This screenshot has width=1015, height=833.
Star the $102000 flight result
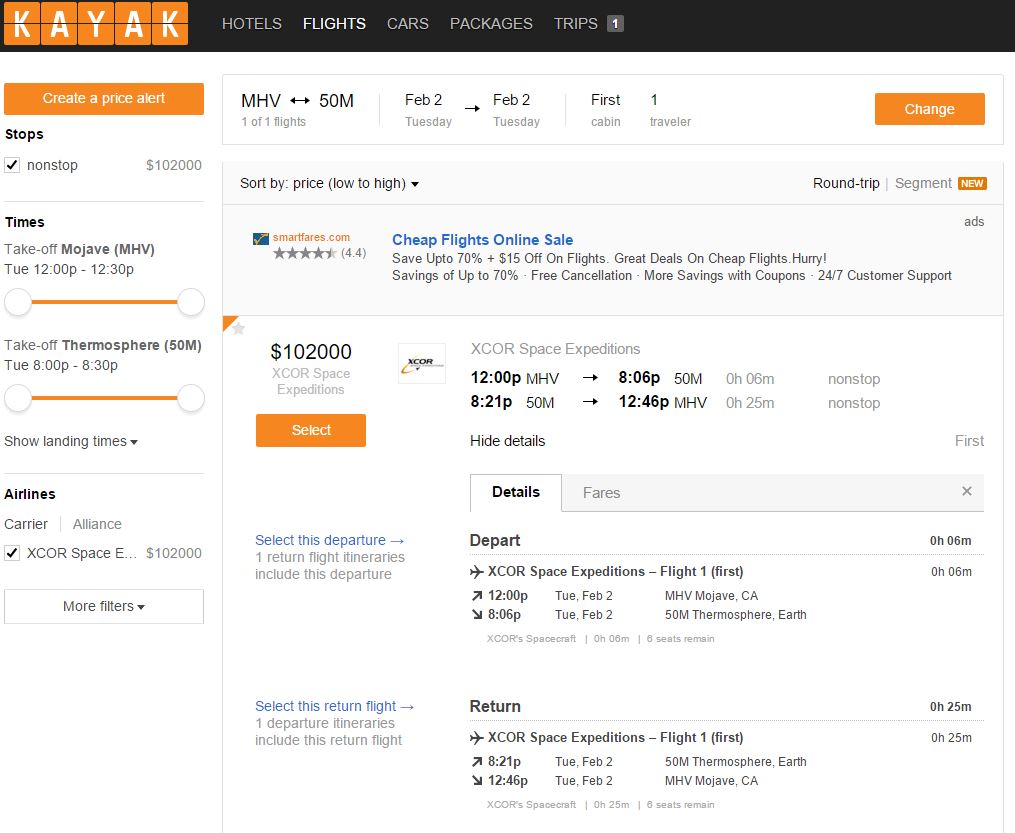[x=238, y=329]
